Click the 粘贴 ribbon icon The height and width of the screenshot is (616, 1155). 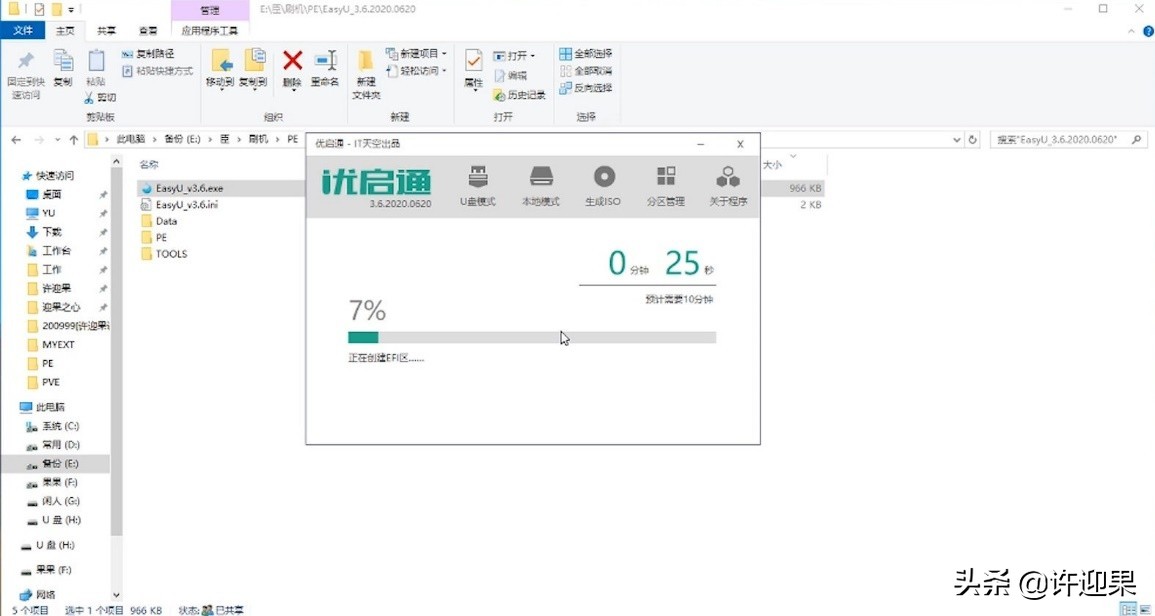tap(96, 69)
